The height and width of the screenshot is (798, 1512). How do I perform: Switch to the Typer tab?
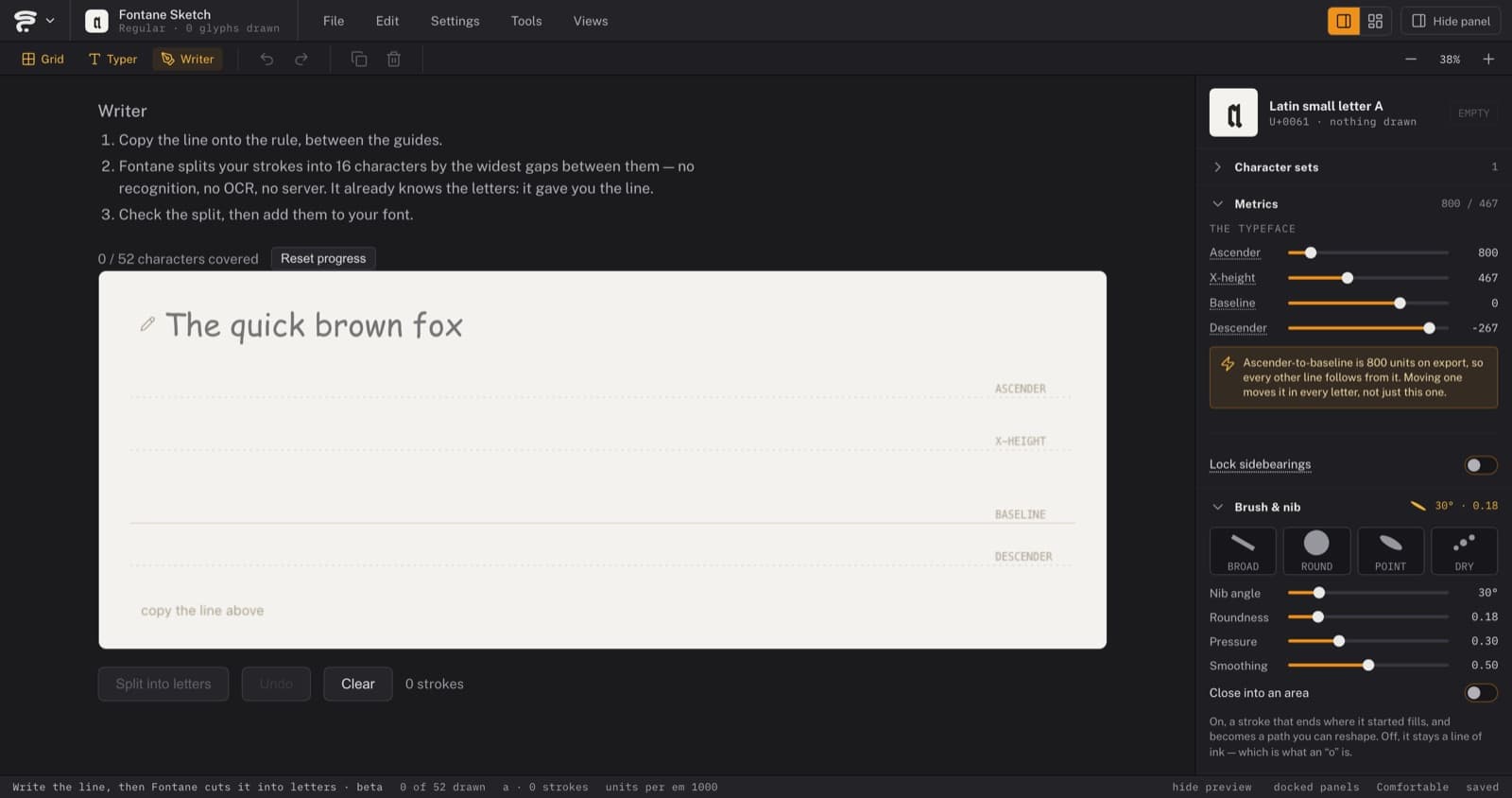pyautogui.click(x=112, y=59)
